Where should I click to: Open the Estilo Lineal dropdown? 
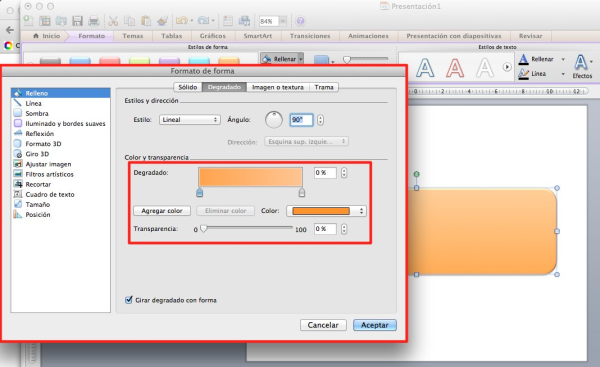pyautogui.click(x=190, y=120)
